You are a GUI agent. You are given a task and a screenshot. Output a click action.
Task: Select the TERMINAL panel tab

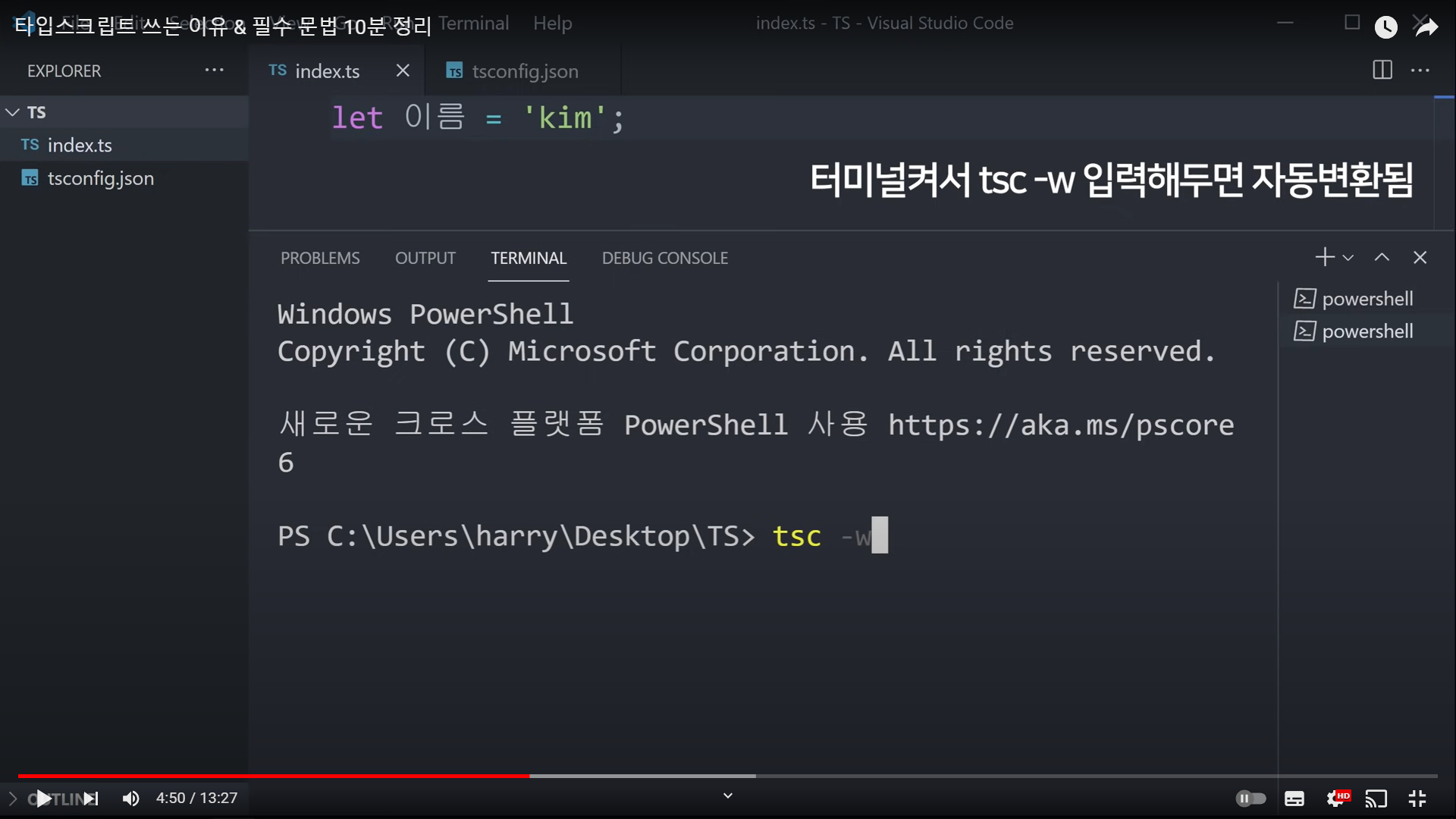(529, 258)
